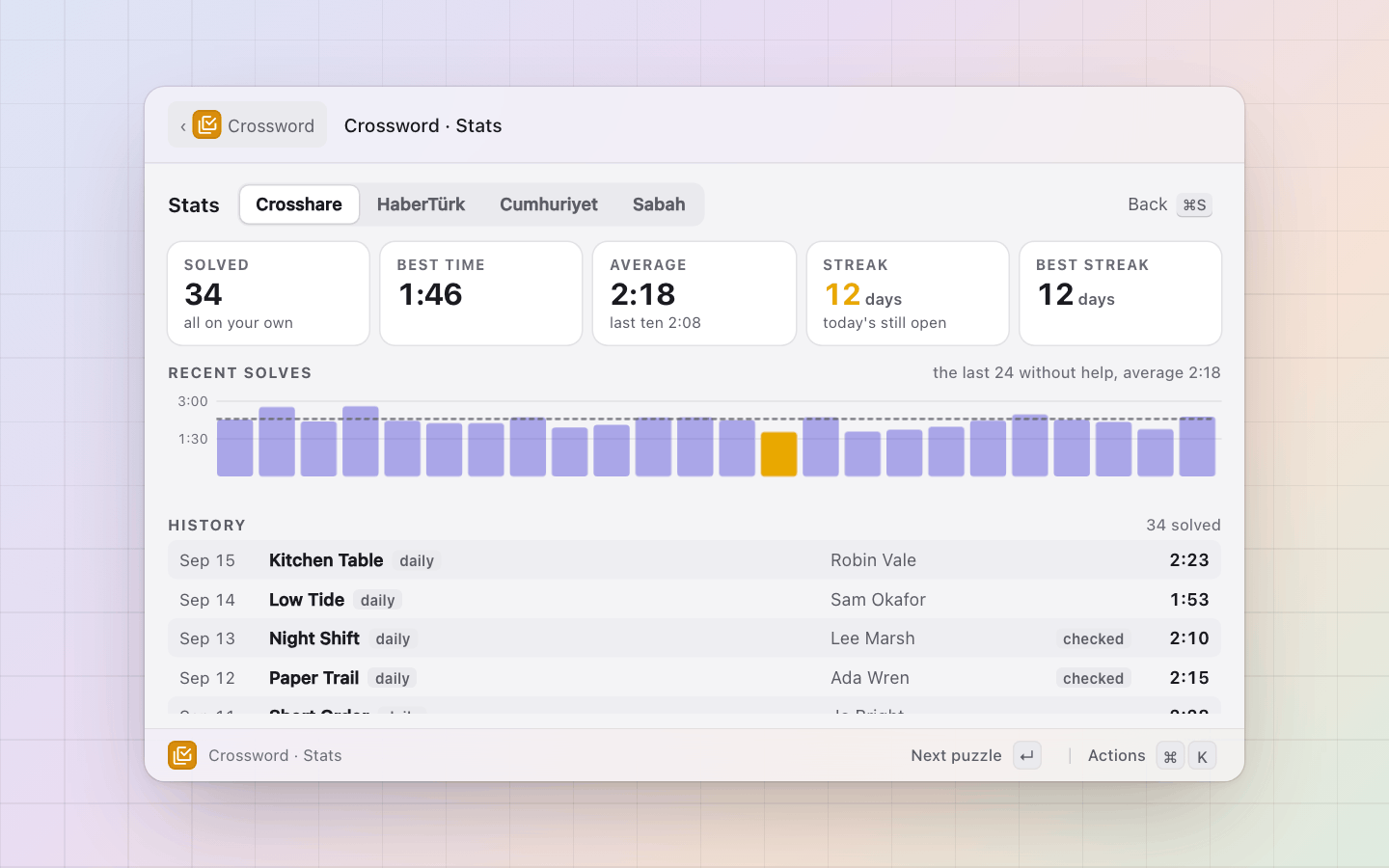Click the Back button
This screenshot has width=1389, height=868.
point(1169,204)
